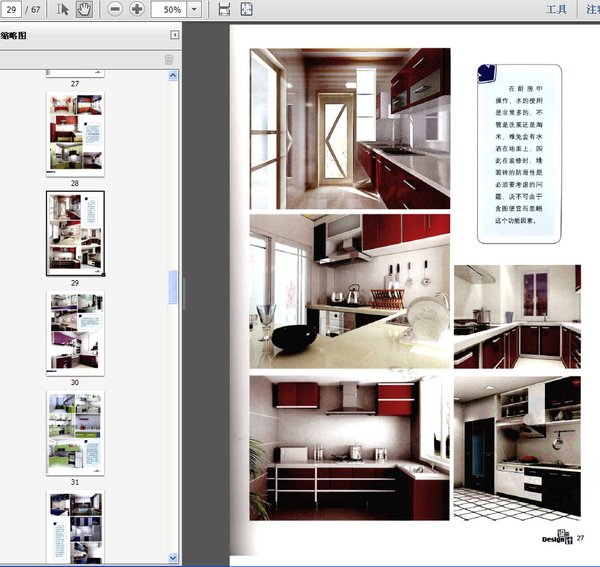
Task: Click thumbnail scrollbar up arrow
Action: tap(173, 75)
